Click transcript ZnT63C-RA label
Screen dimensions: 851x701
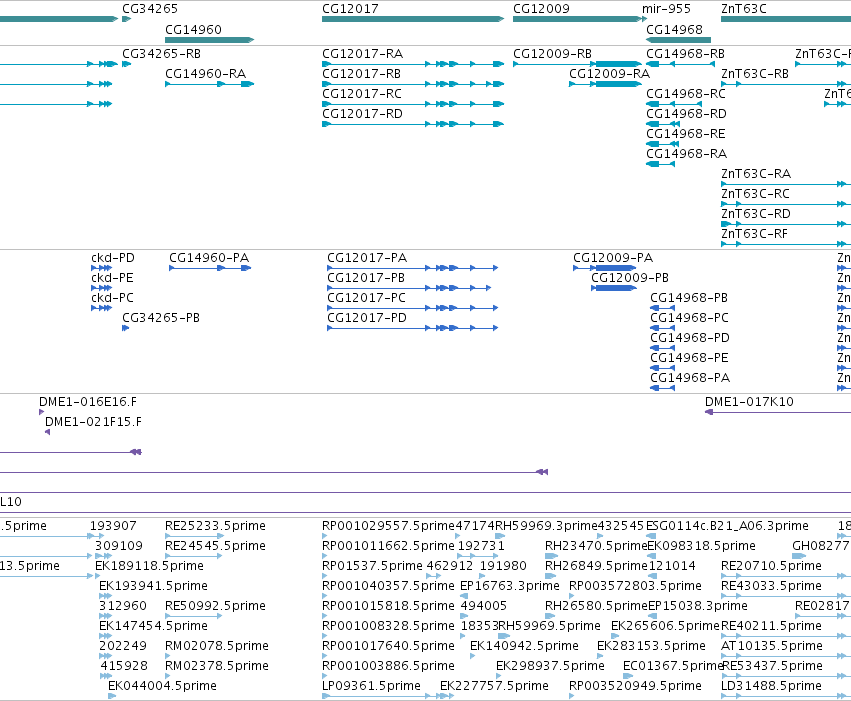click(x=756, y=174)
